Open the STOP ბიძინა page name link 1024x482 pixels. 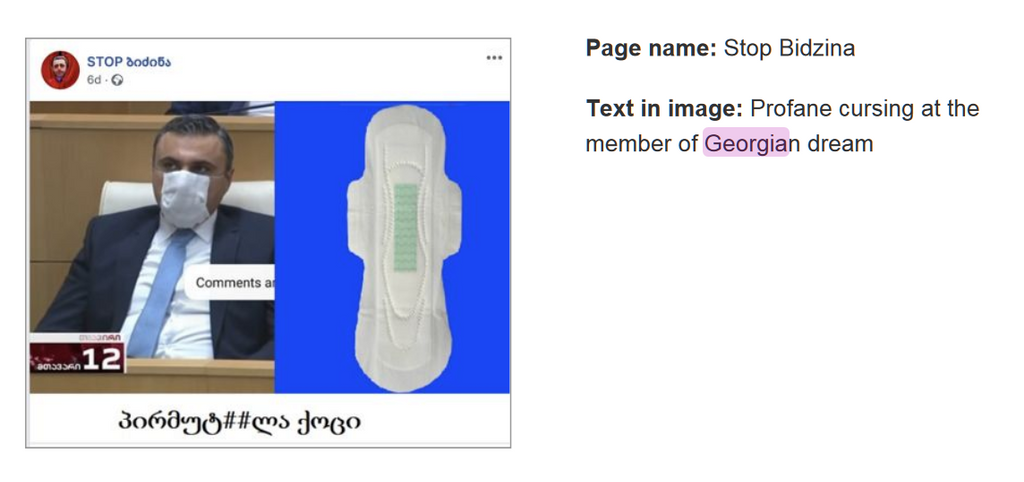[129, 62]
